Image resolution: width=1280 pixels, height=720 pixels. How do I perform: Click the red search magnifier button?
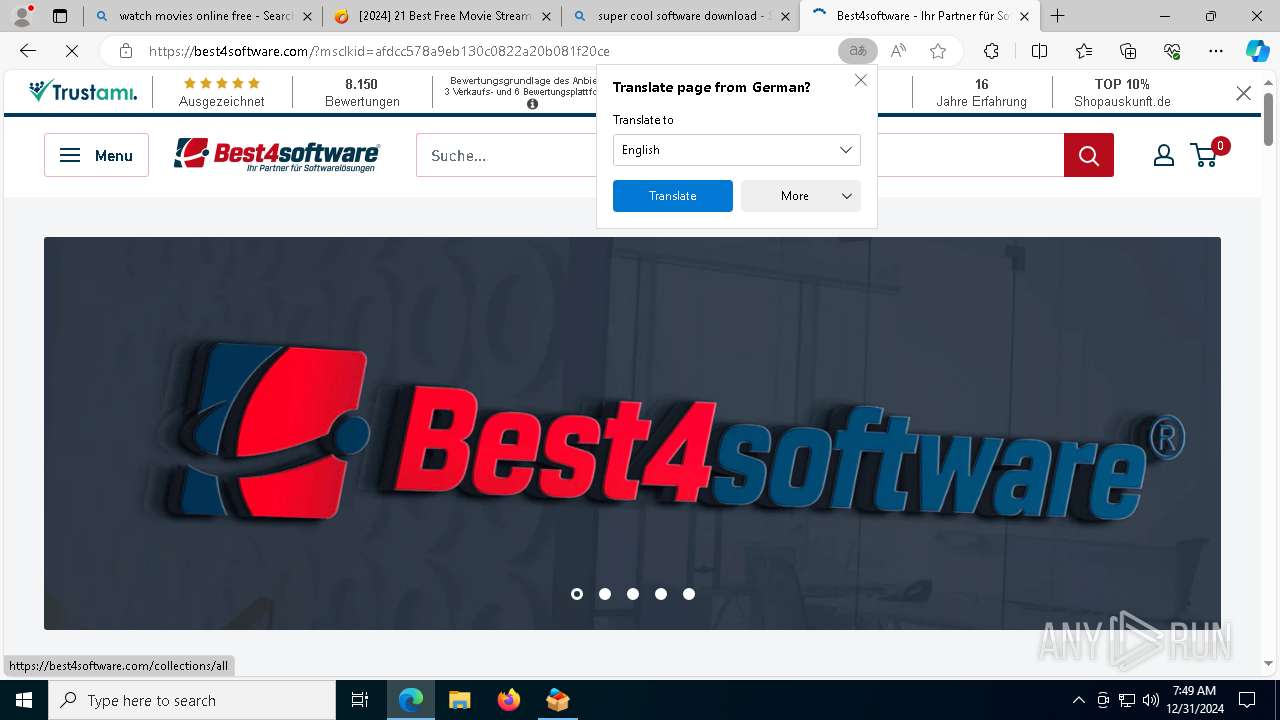1089,155
